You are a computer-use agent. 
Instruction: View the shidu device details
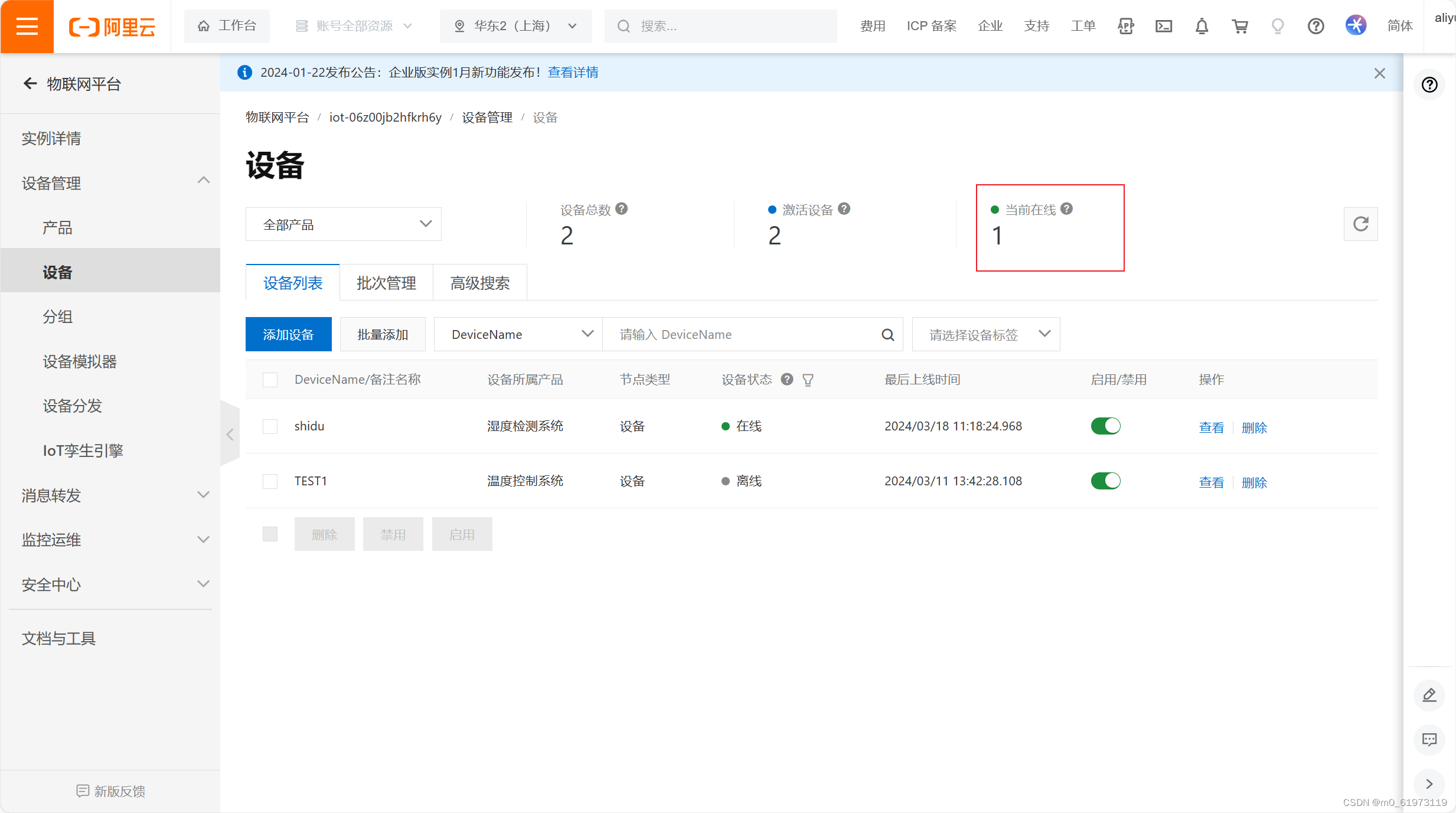(x=1211, y=427)
